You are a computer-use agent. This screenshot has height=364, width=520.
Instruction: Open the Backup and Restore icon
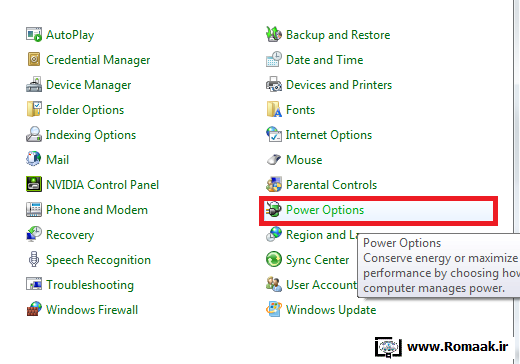[x=274, y=35]
